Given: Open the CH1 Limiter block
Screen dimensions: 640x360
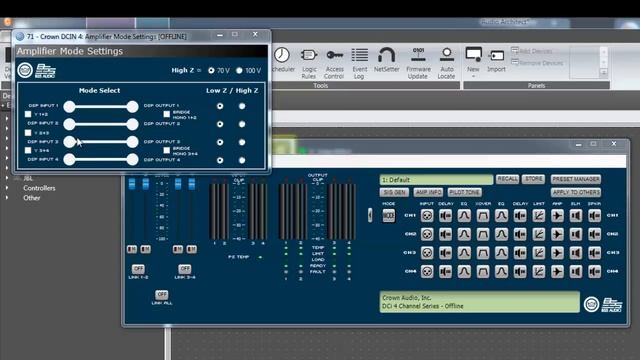Looking at the screenshot, I should click(539, 216).
